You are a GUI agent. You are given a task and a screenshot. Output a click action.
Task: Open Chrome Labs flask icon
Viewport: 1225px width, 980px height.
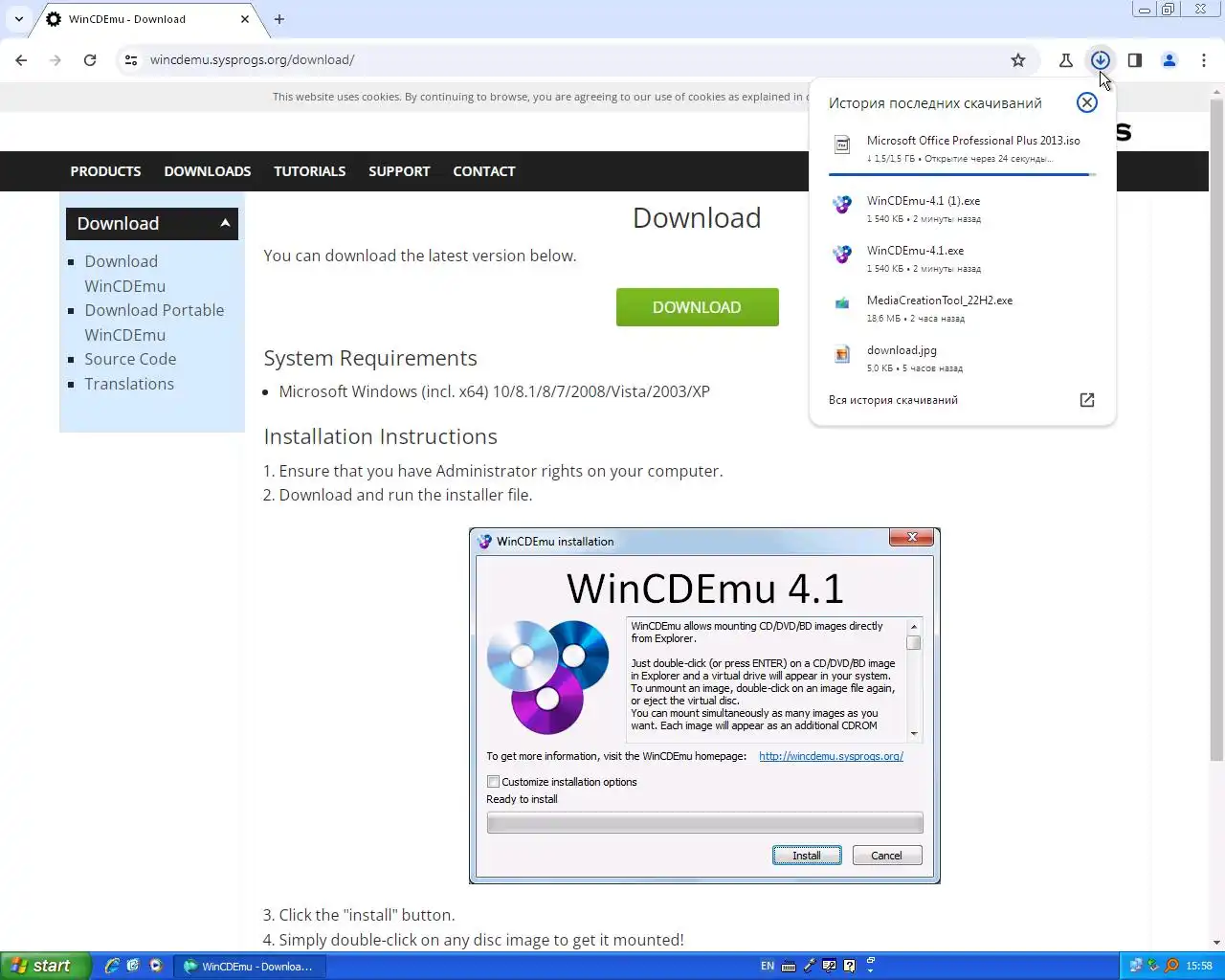click(x=1065, y=60)
